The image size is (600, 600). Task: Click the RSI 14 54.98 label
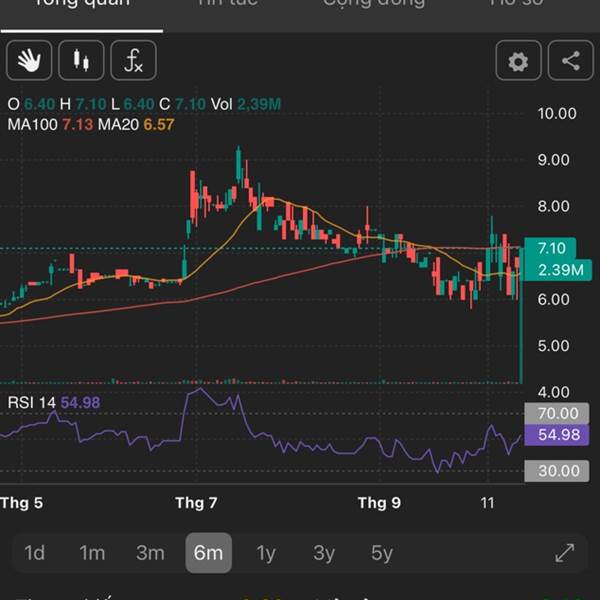point(54,403)
